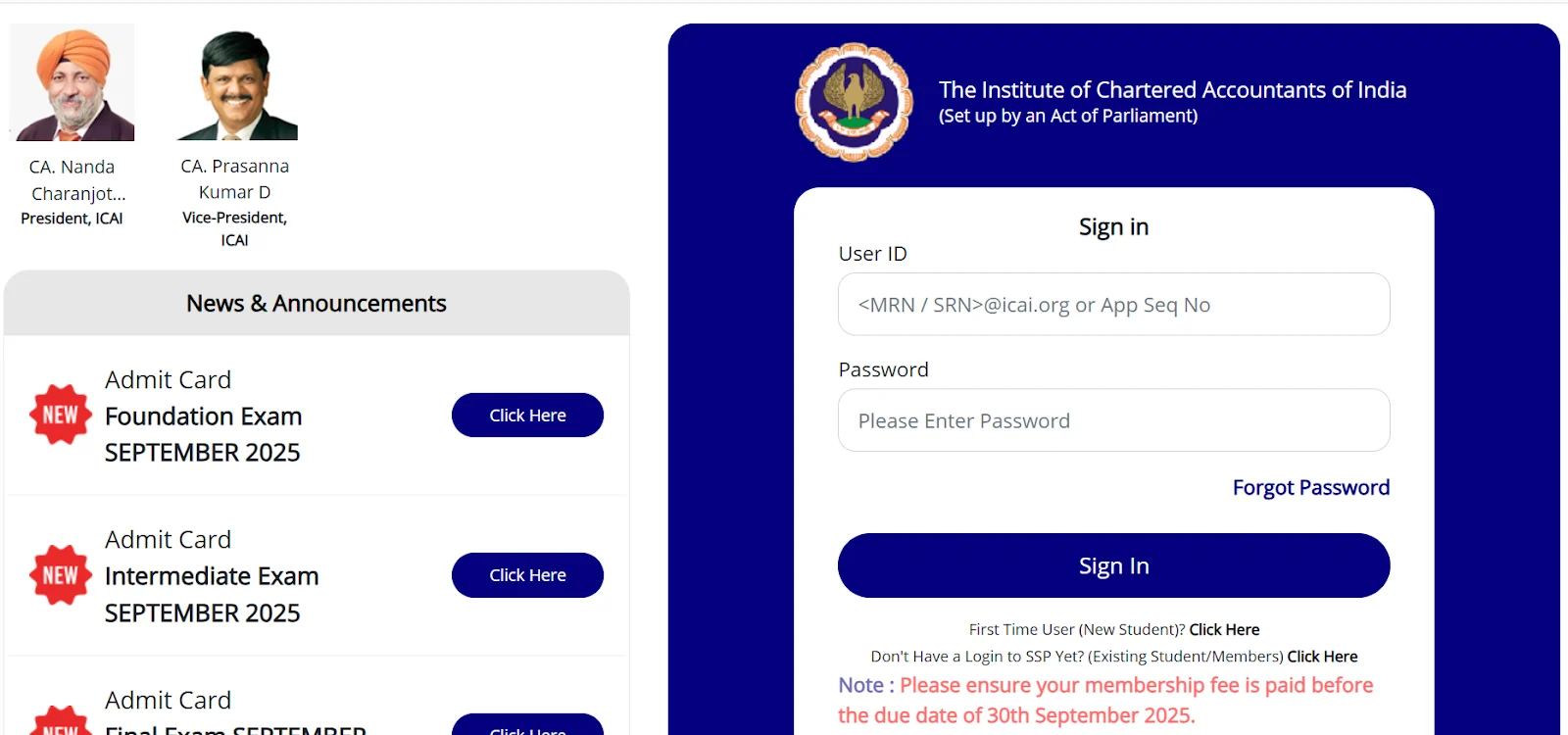Open Foundation Exam admit card via Click Here
This screenshot has height=735, width=1568.
coord(527,415)
